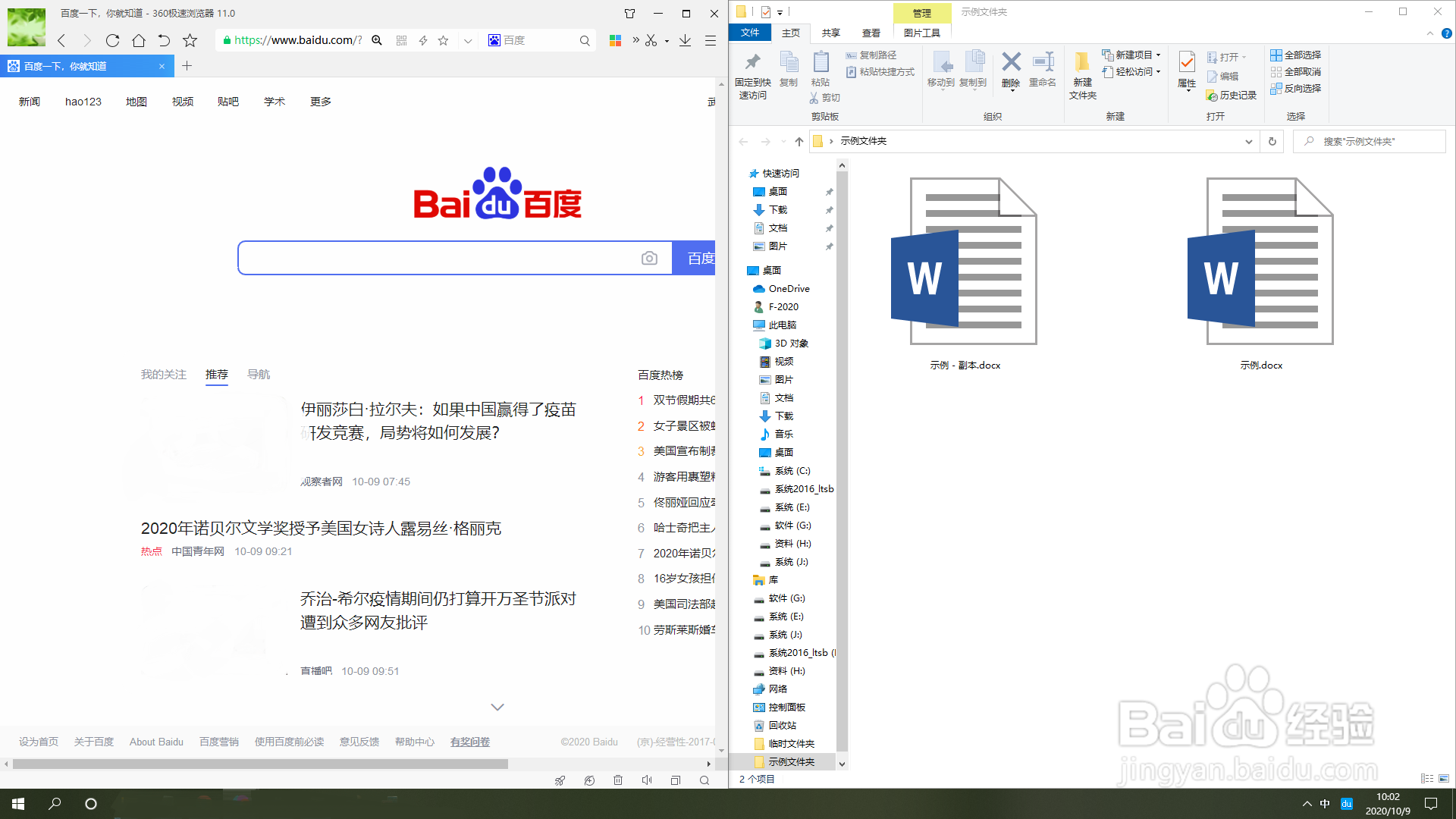Go to browser home page icon
This screenshot has width=1456, height=819.
(139, 41)
